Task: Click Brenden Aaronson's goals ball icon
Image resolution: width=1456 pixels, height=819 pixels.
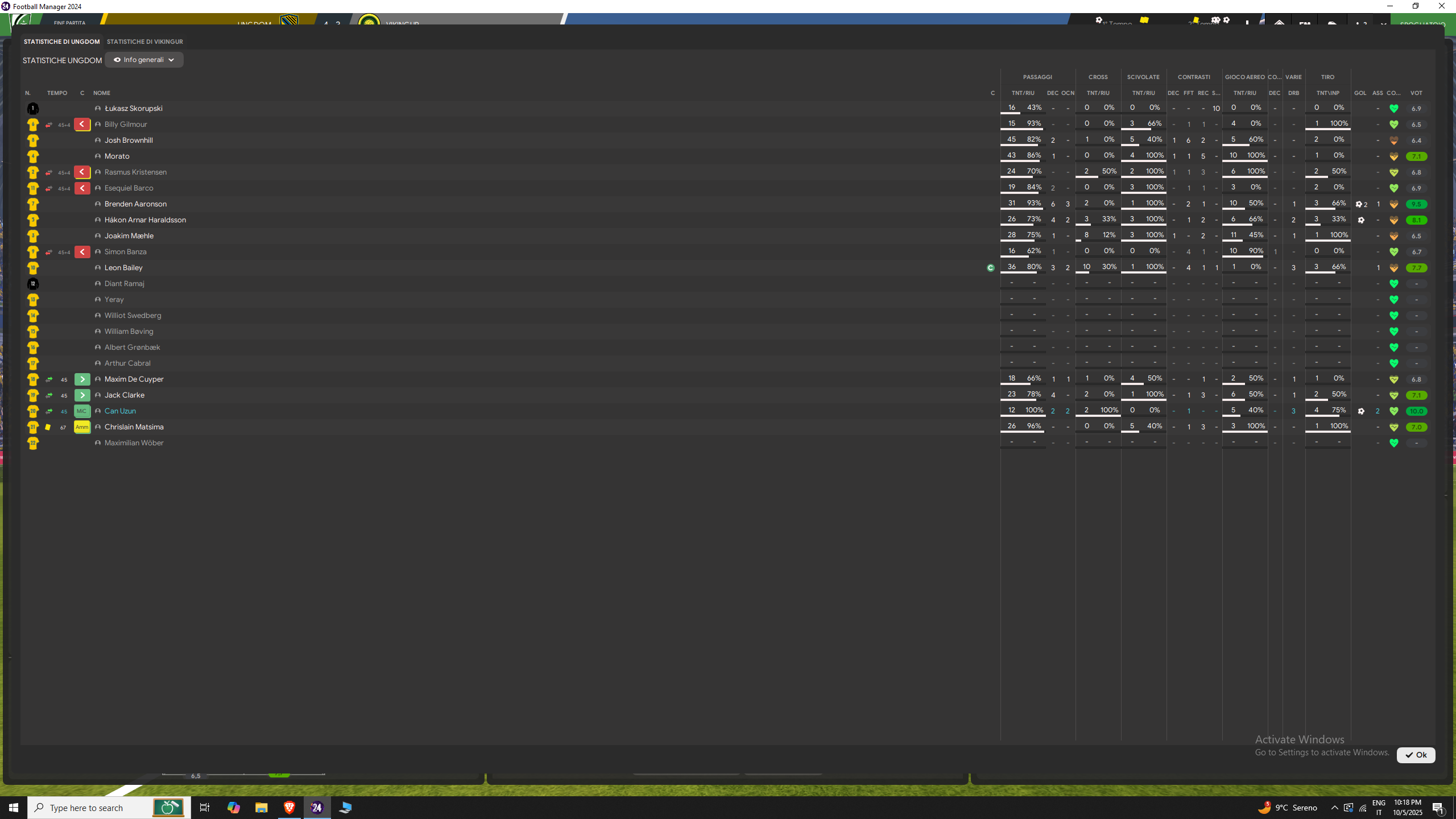Action: pyautogui.click(x=1359, y=204)
